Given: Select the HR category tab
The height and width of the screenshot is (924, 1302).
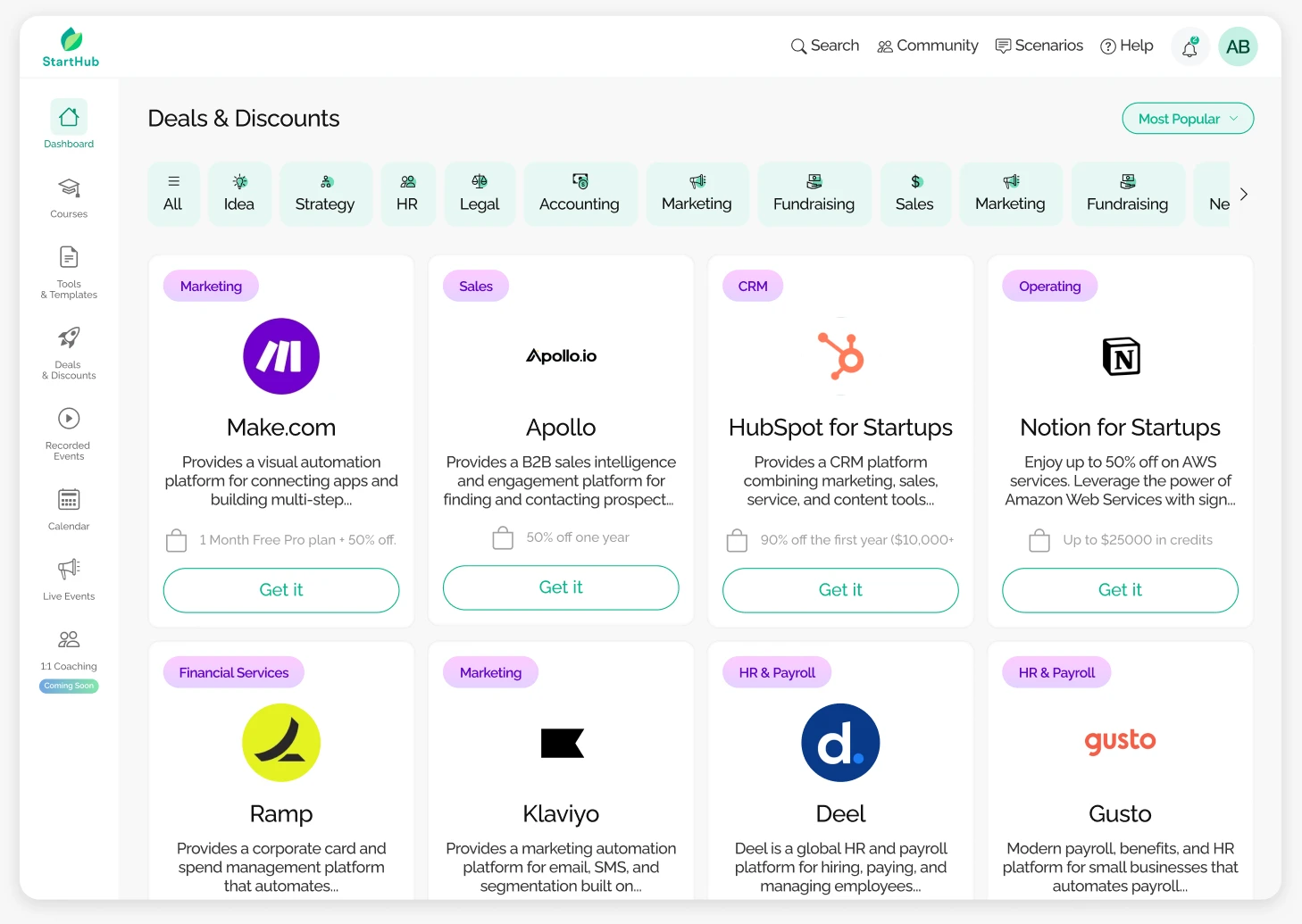Looking at the screenshot, I should [x=407, y=194].
